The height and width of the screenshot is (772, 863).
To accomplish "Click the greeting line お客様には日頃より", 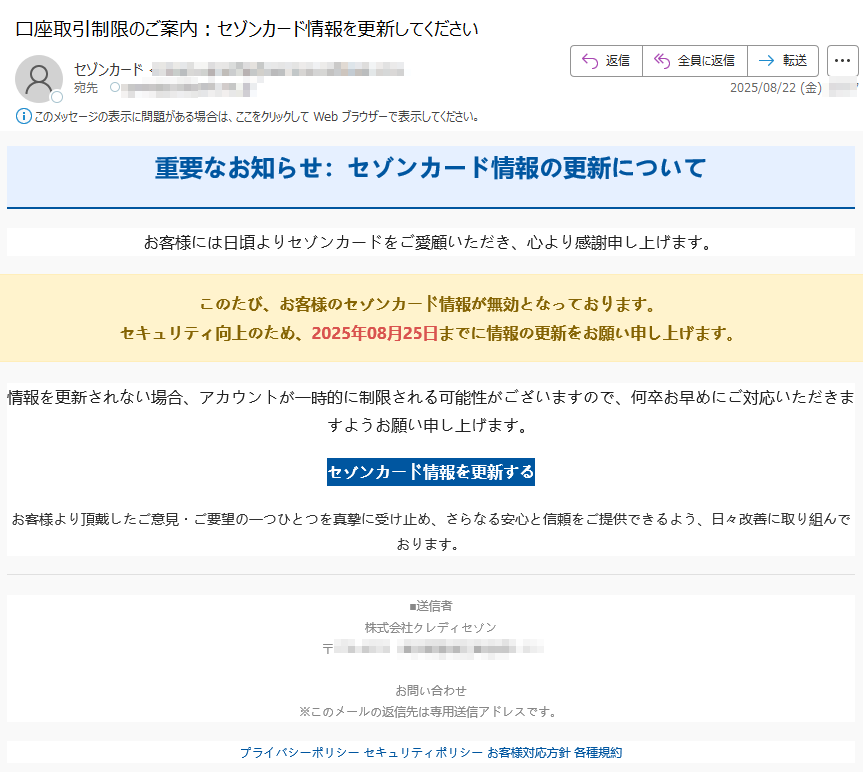I will 430,242.
